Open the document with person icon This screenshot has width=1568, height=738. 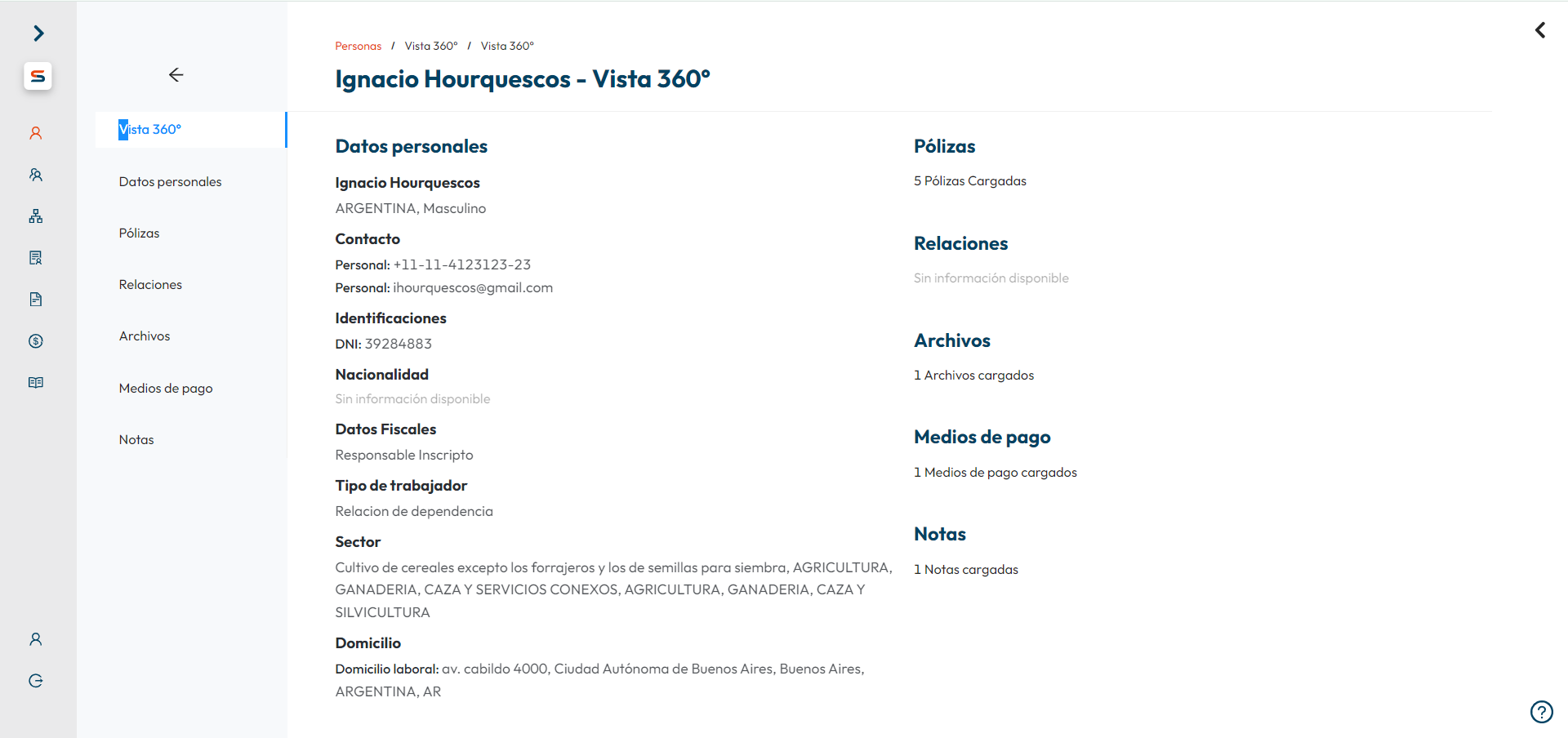tap(36, 258)
